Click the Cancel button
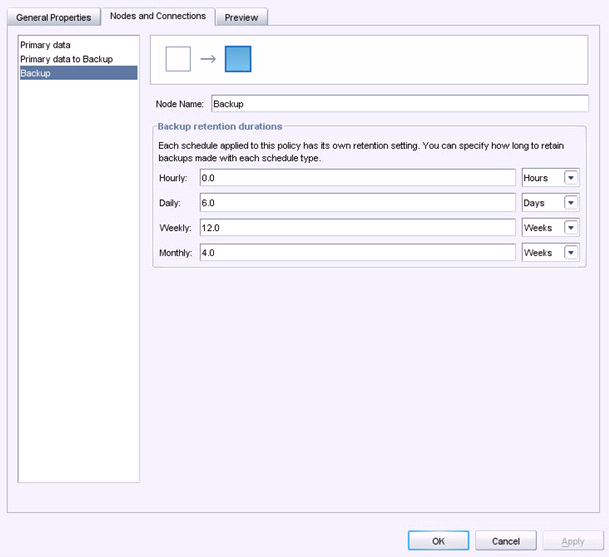This screenshot has height=557, width=609. coord(505,541)
